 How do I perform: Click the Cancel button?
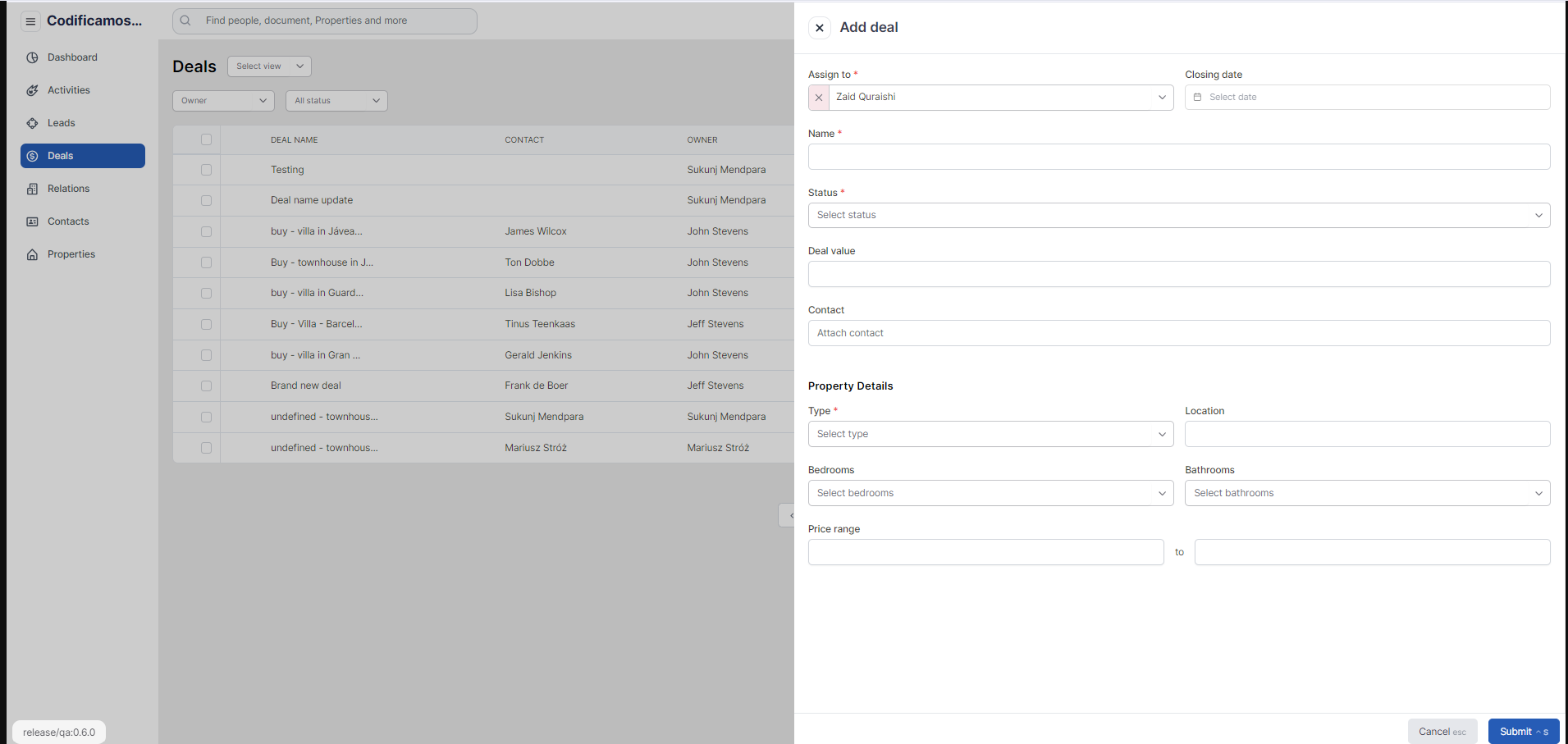pos(1442,732)
